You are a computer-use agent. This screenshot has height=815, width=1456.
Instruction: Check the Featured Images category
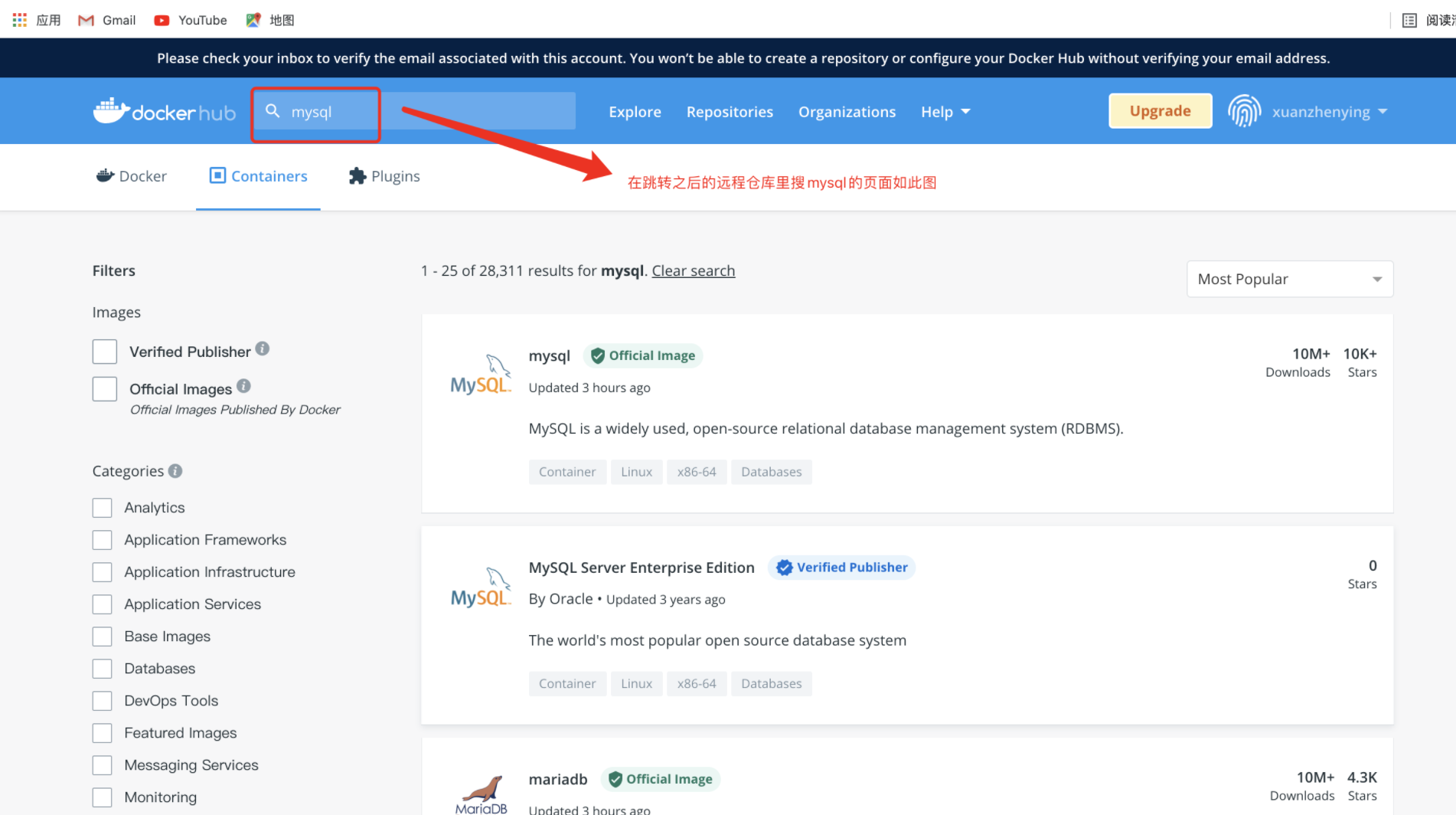pos(102,733)
